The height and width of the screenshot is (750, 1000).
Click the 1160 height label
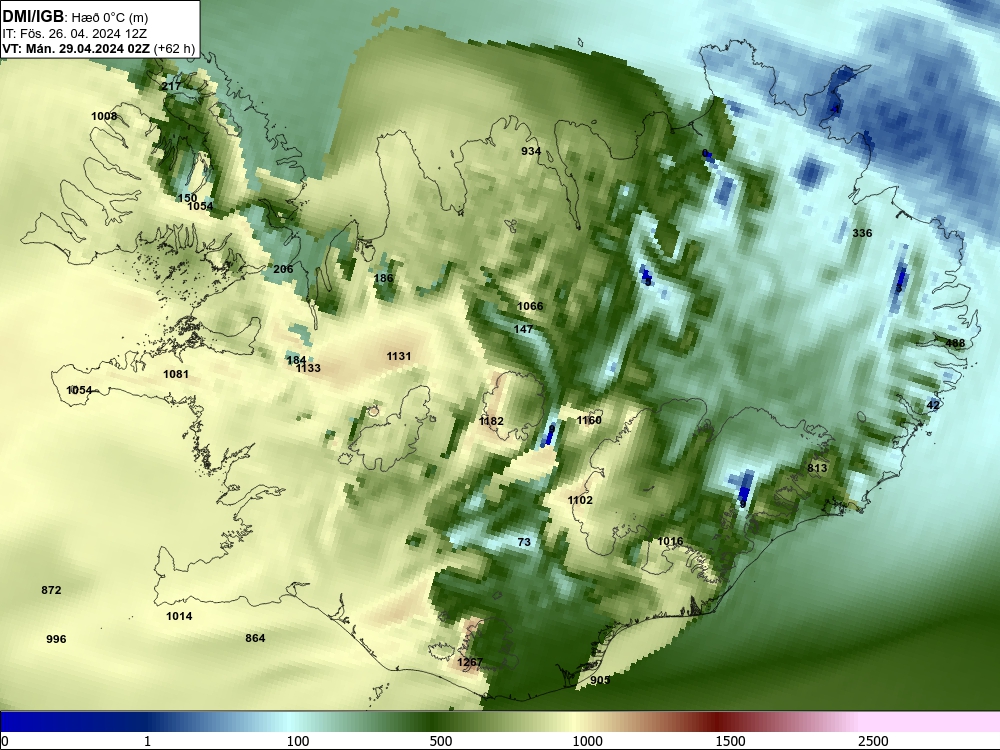589,420
